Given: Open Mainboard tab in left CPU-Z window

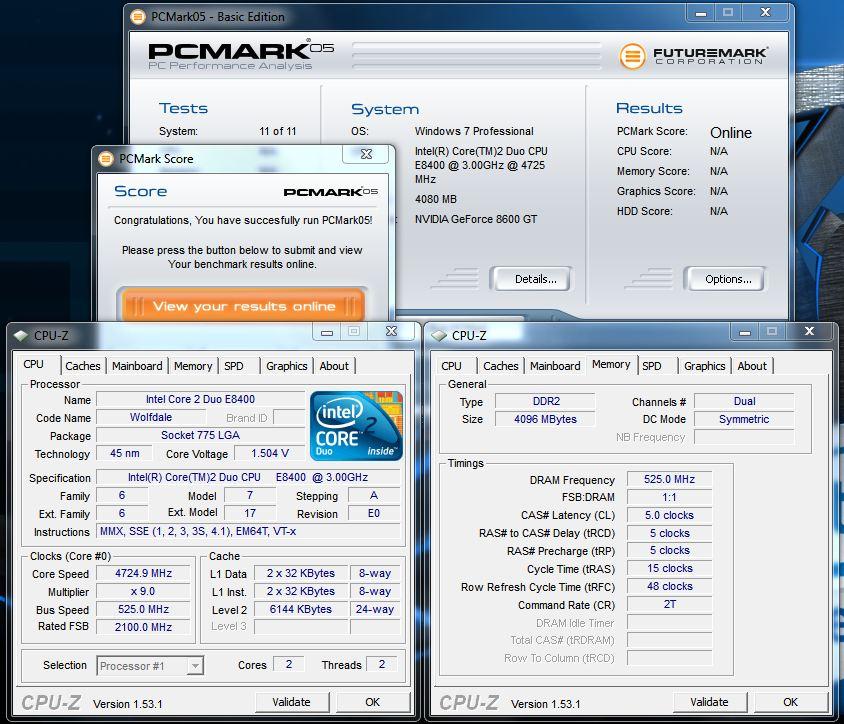Looking at the screenshot, I should point(137,366).
